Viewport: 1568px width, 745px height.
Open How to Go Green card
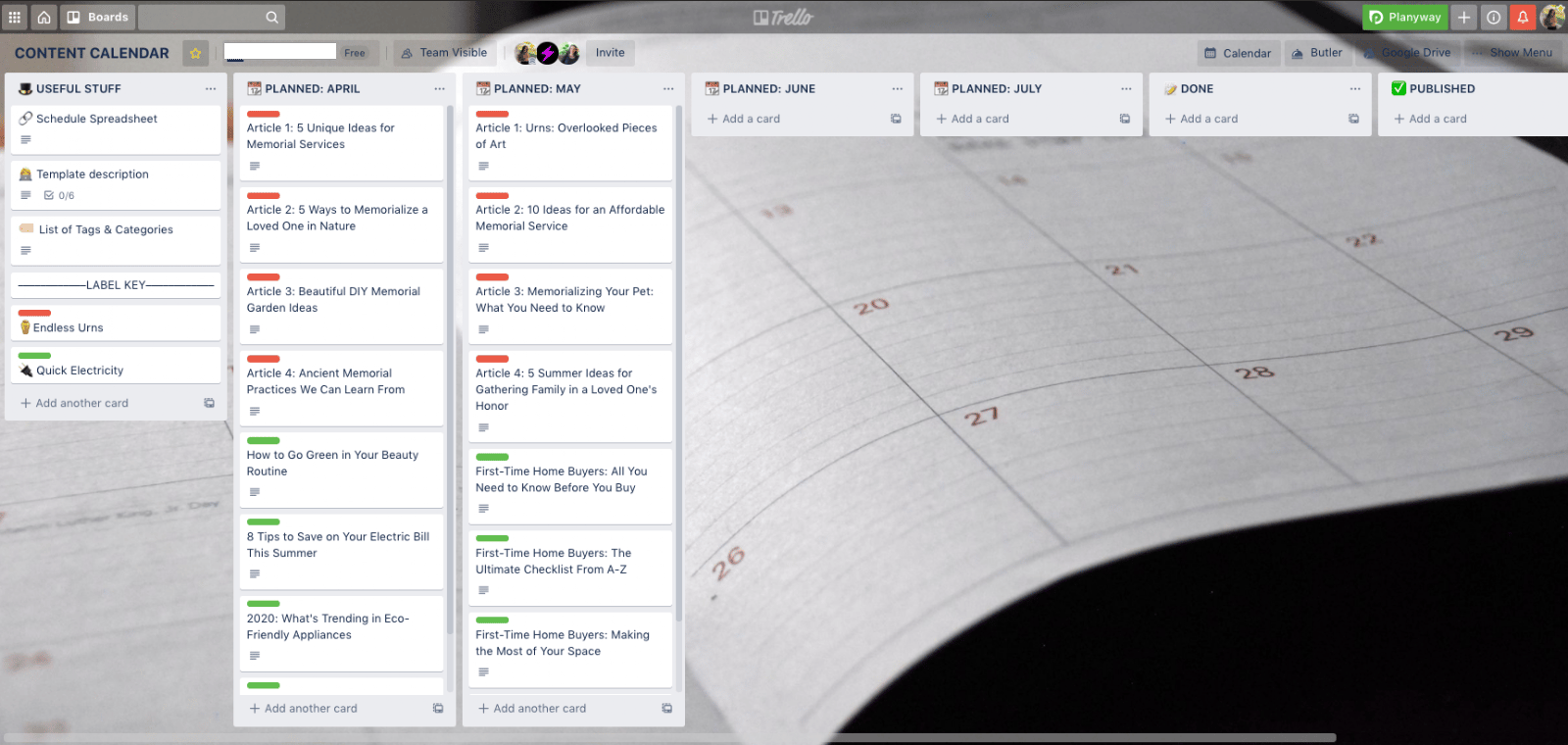click(x=341, y=470)
